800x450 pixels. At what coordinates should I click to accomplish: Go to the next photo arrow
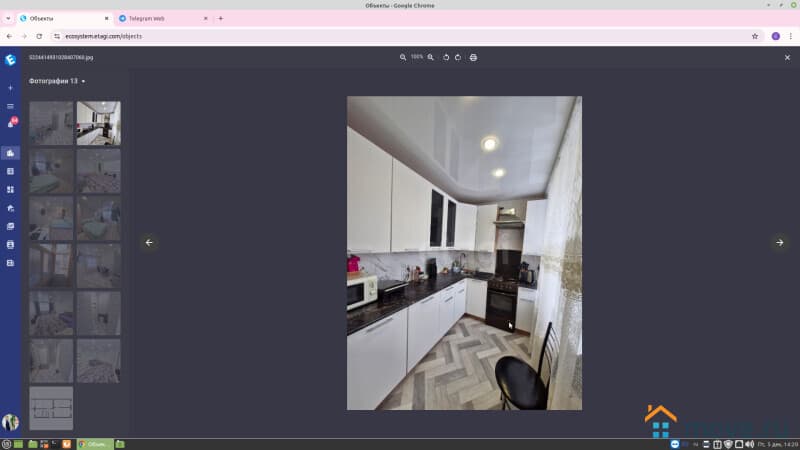click(x=780, y=242)
